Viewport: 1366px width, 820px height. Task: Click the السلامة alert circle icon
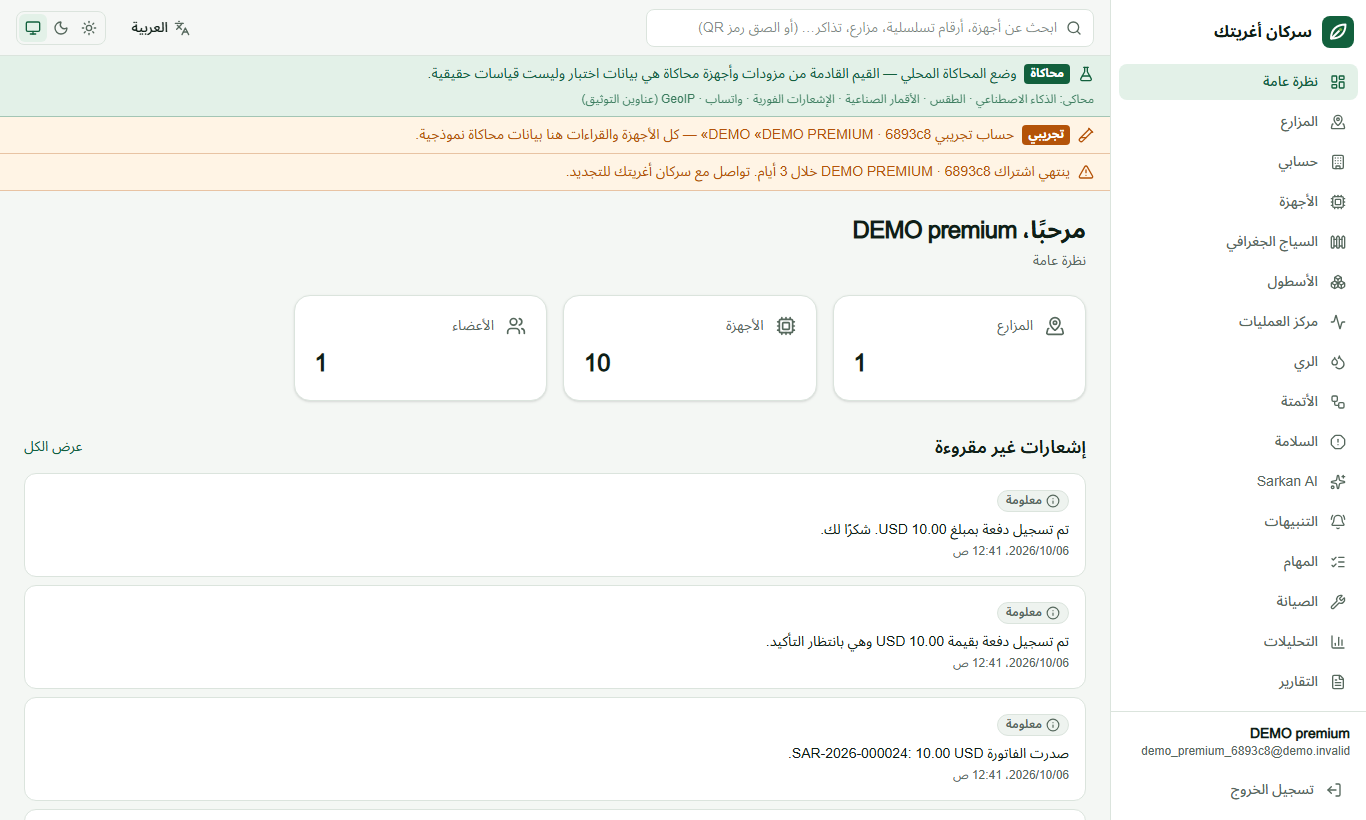tap(1338, 442)
